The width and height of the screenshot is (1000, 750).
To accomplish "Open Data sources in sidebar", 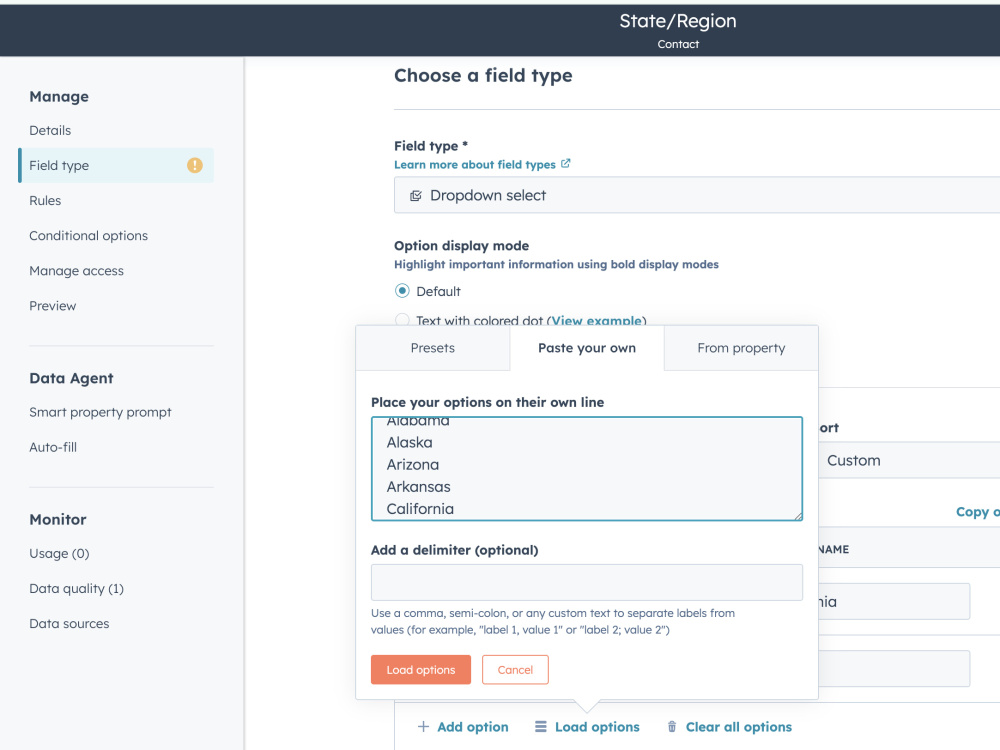I will coord(70,624).
